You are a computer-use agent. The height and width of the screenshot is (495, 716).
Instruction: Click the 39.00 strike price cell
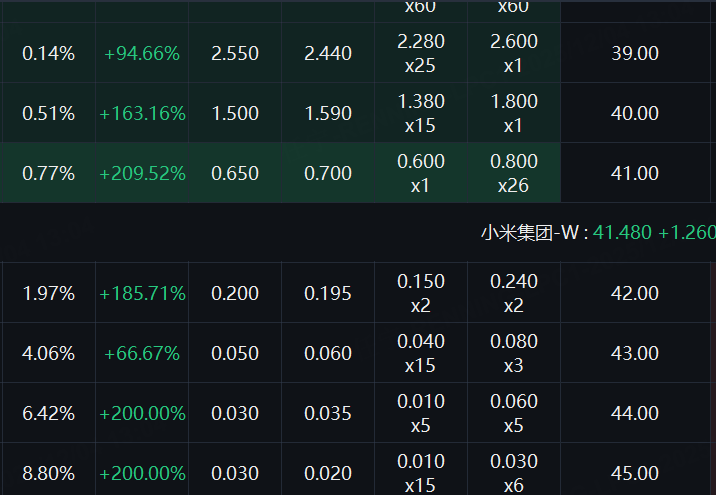pos(634,53)
